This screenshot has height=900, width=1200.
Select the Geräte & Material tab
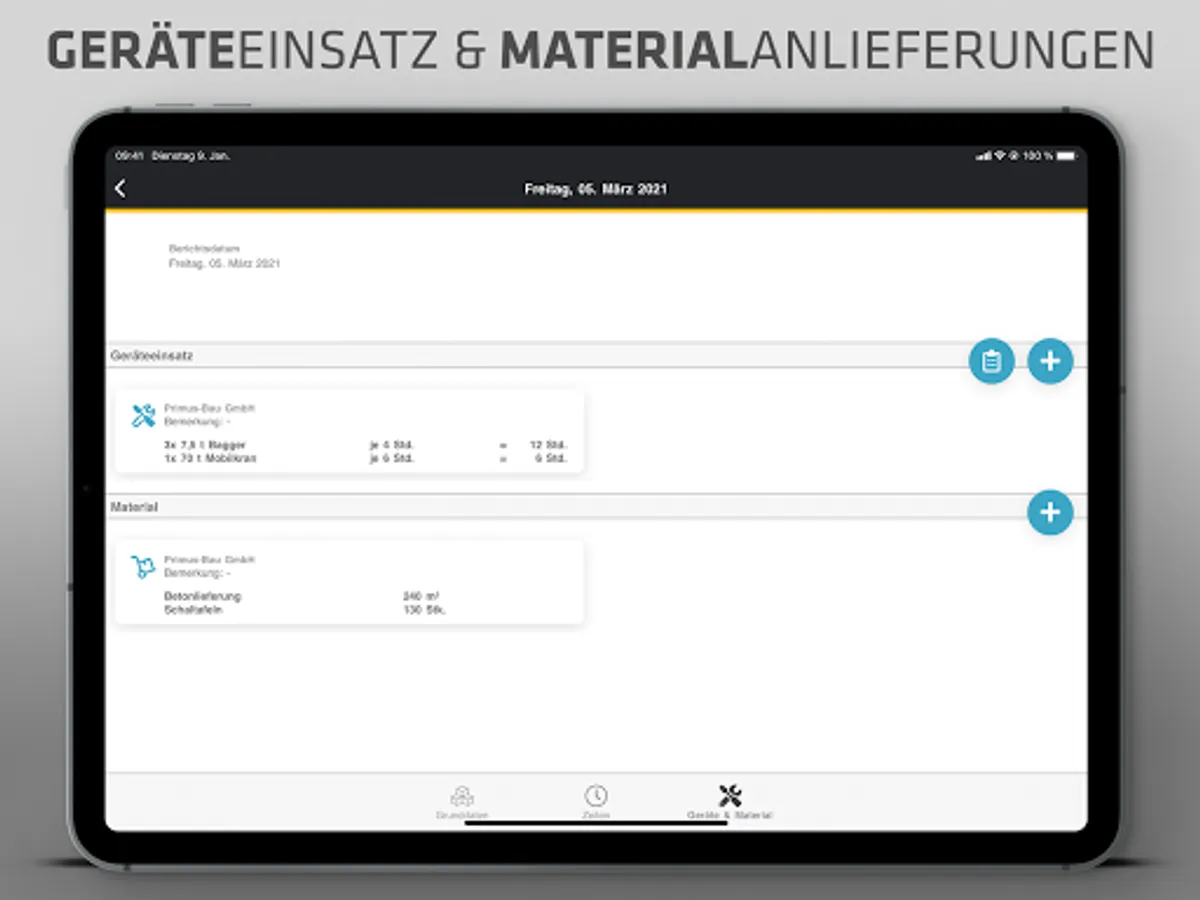730,803
